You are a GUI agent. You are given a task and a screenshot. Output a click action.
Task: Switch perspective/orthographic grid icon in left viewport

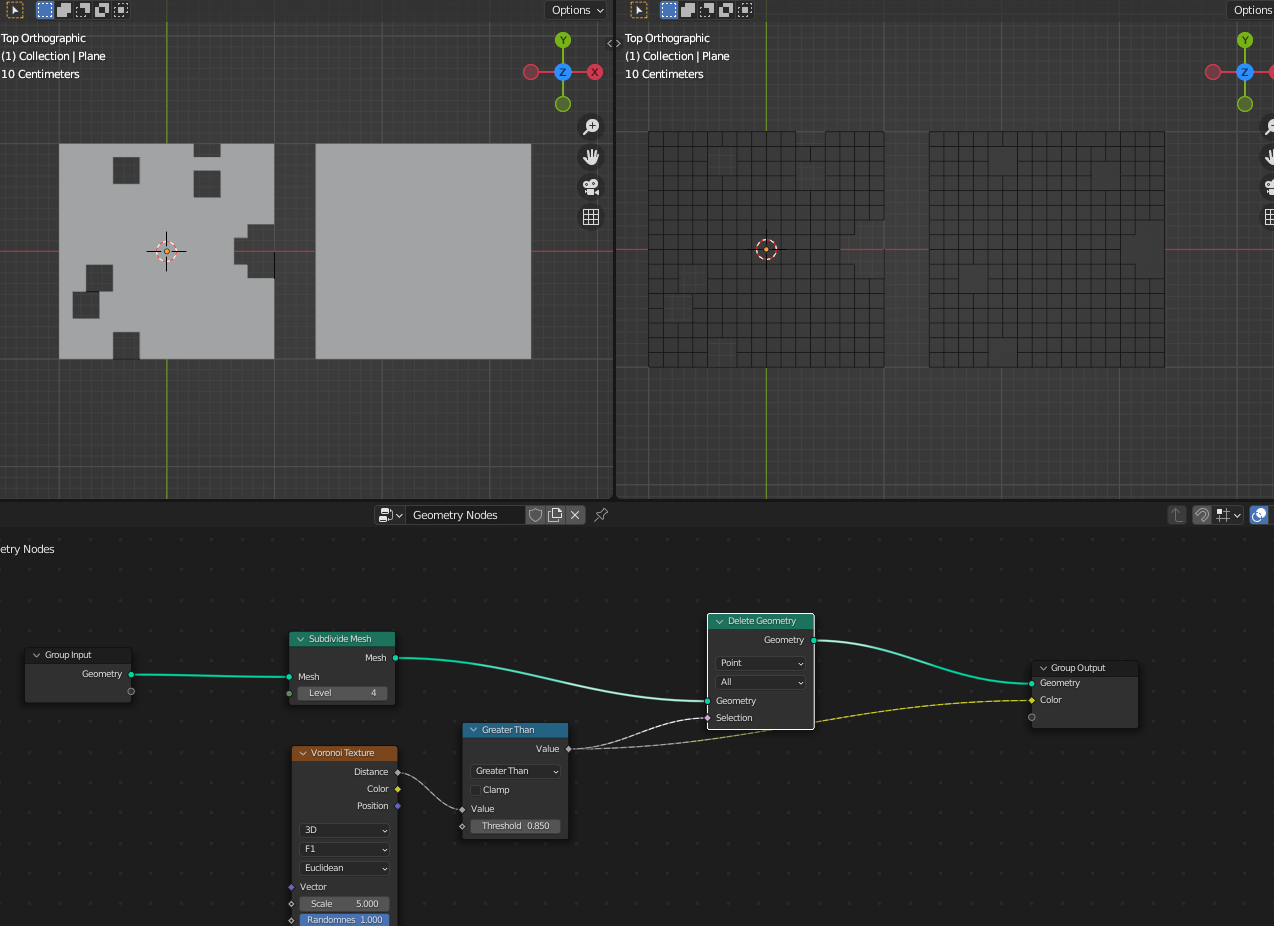(591, 216)
